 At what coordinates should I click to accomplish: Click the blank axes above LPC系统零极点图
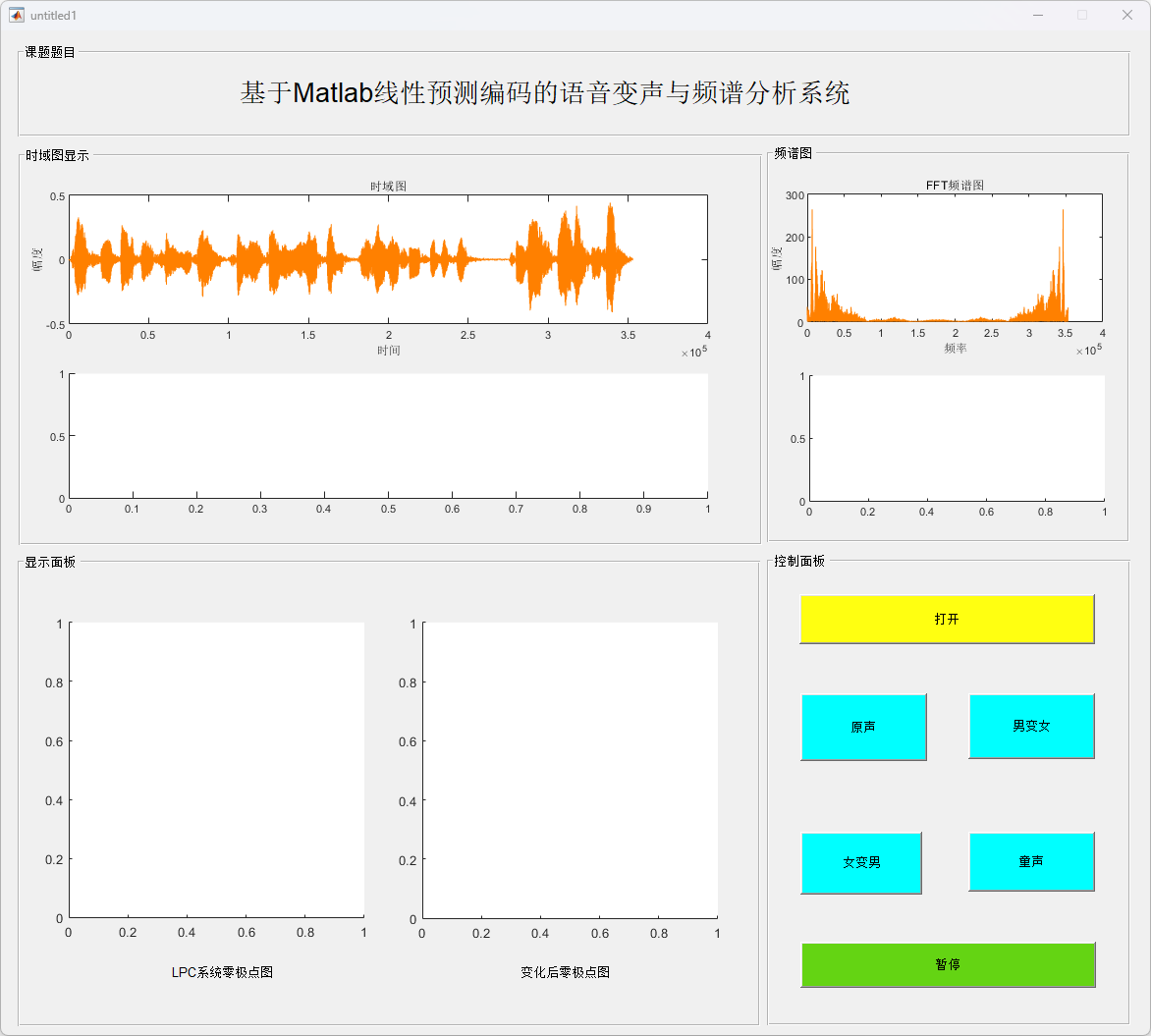point(216,770)
